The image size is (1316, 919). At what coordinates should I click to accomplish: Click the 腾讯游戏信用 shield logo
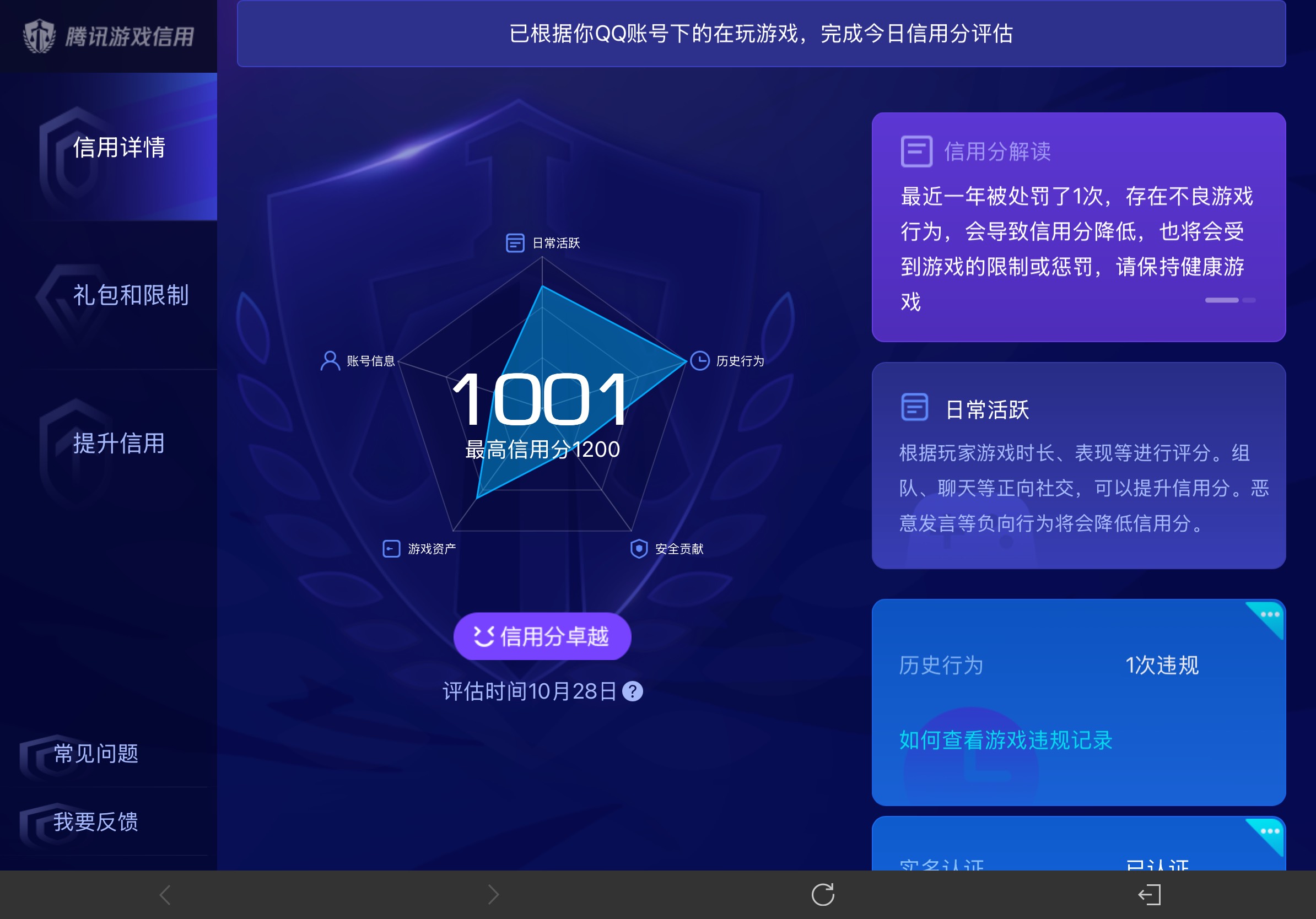point(39,36)
